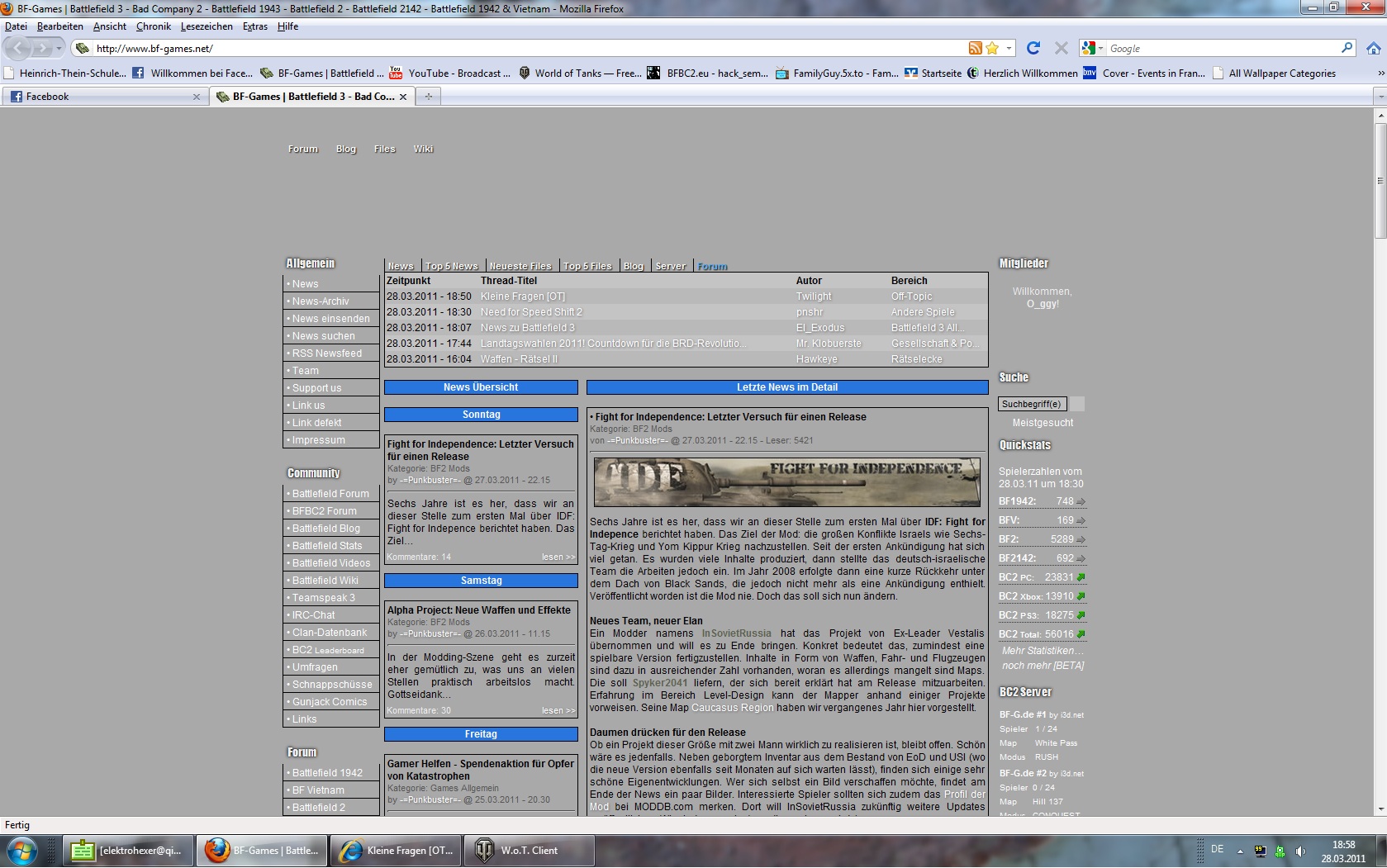
Task: Go to the Firefox home page icon
Action: [1373, 49]
